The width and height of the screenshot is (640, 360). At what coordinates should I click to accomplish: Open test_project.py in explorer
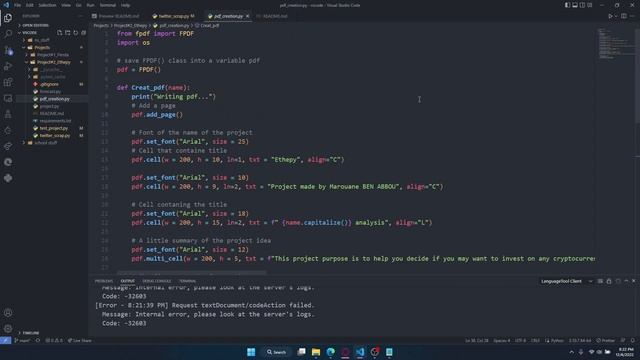click(x=53, y=128)
